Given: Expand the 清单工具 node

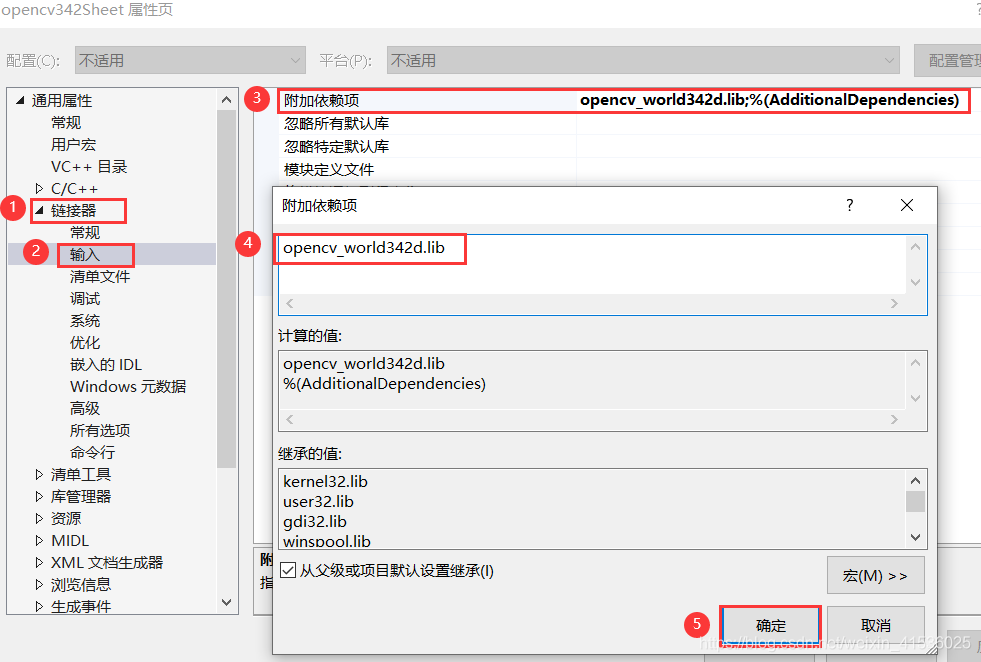Looking at the screenshot, I should (39, 474).
